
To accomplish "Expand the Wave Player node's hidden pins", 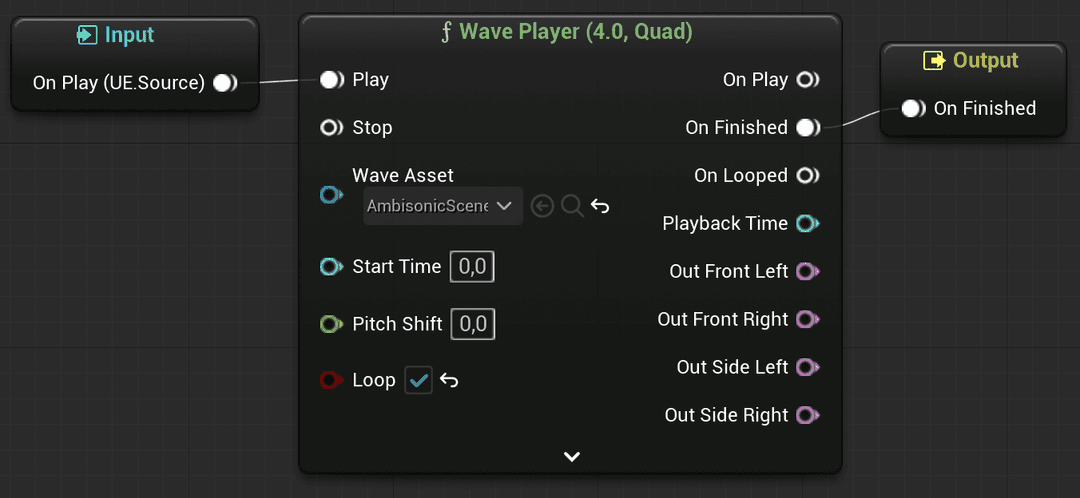I will [x=572, y=457].
